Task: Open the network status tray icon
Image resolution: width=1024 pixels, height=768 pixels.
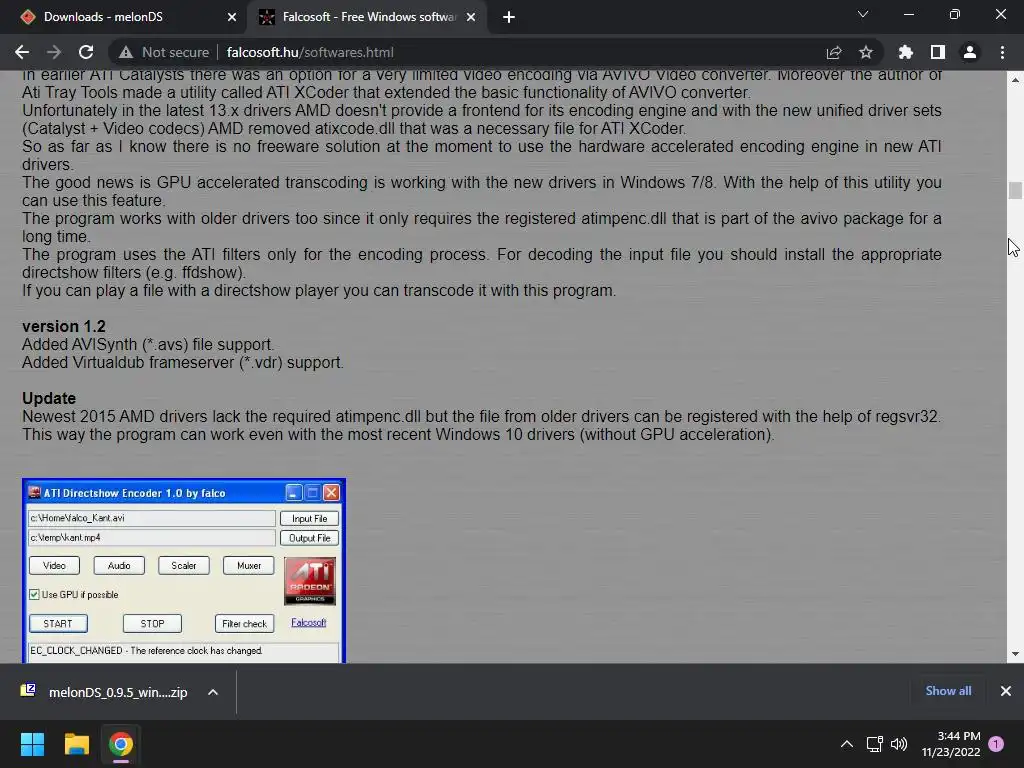Action: point(874,744)
